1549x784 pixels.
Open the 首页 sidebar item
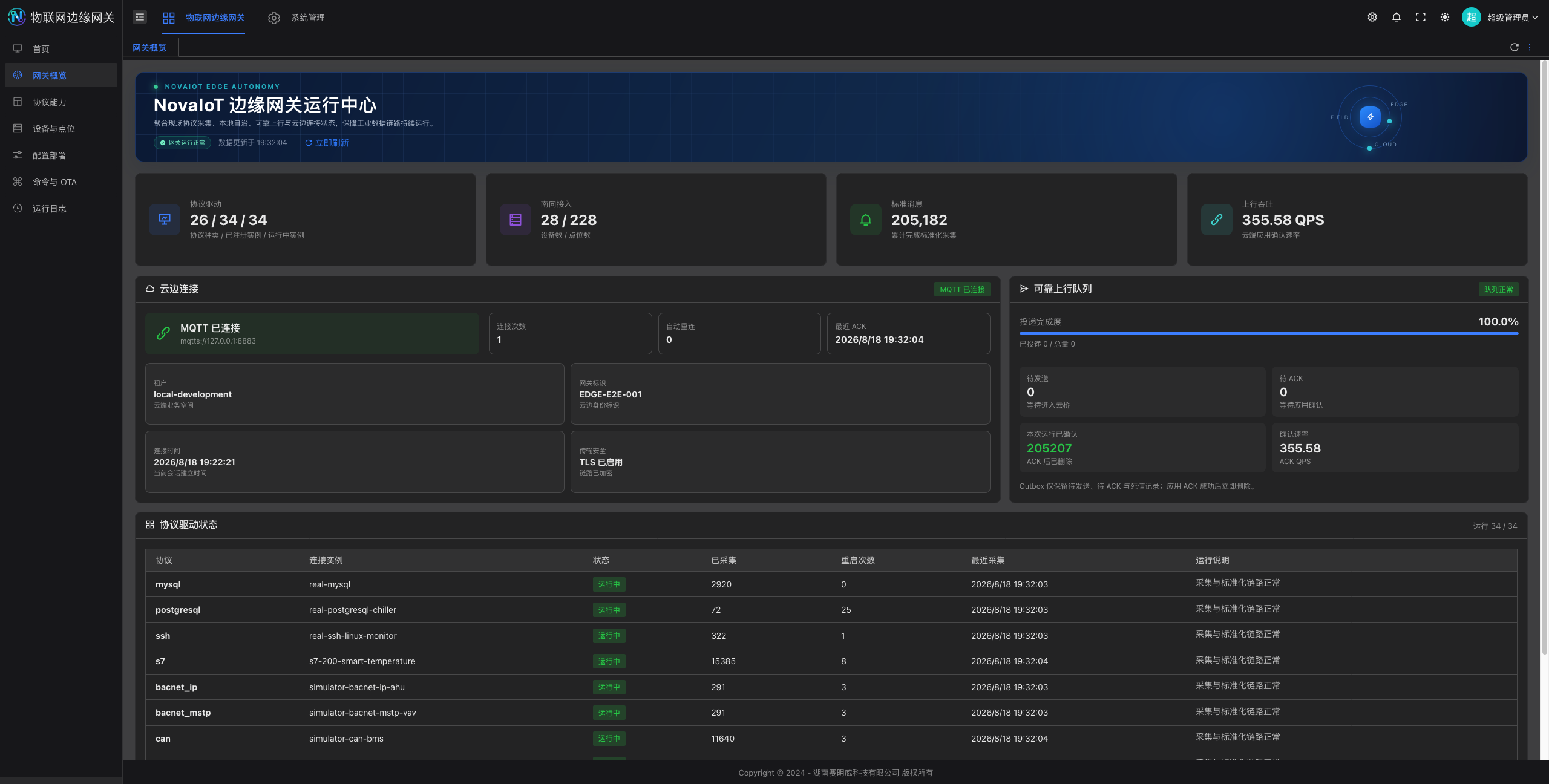(x=61, y=48)
